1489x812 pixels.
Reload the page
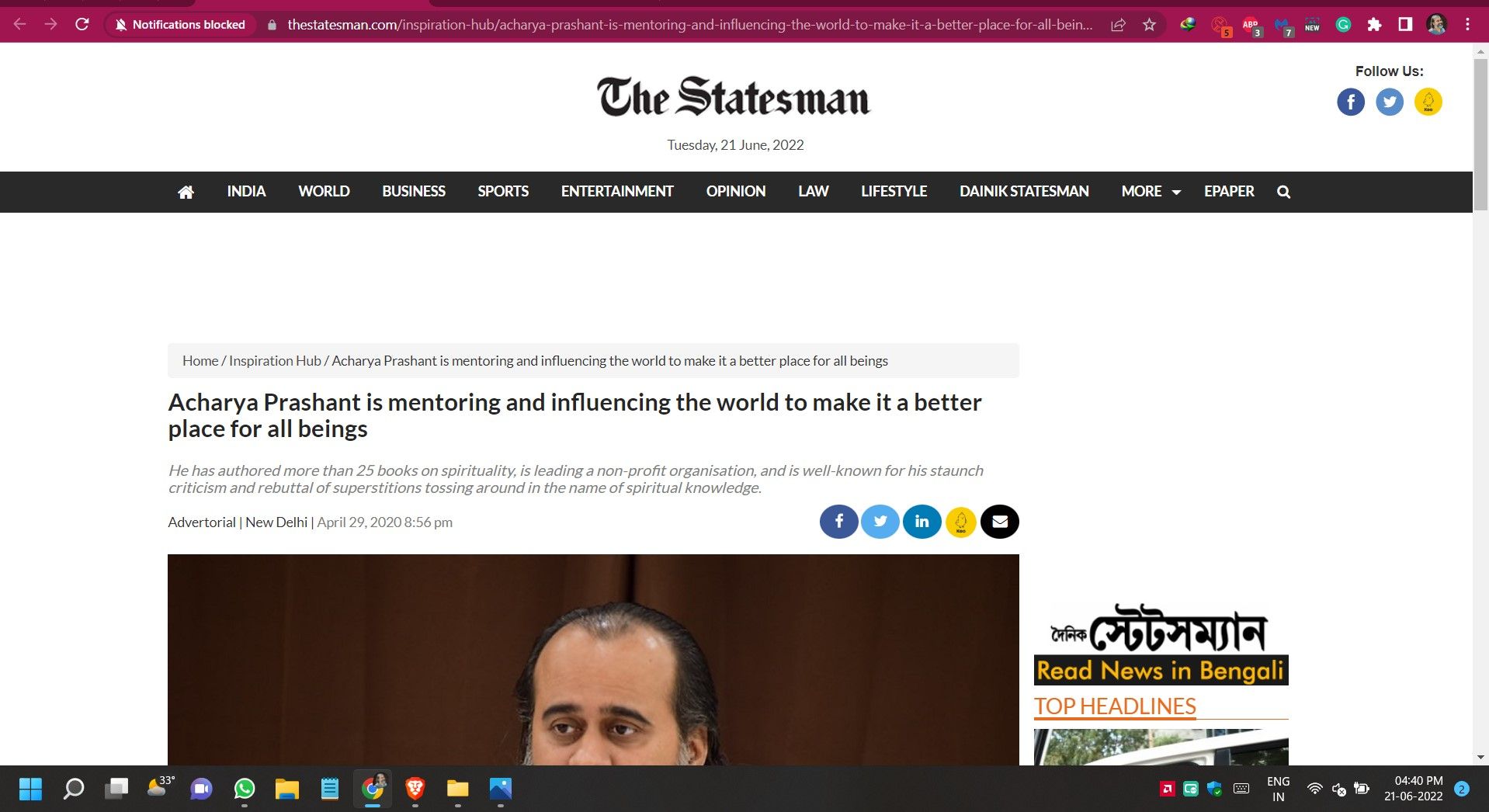(82, 25)
